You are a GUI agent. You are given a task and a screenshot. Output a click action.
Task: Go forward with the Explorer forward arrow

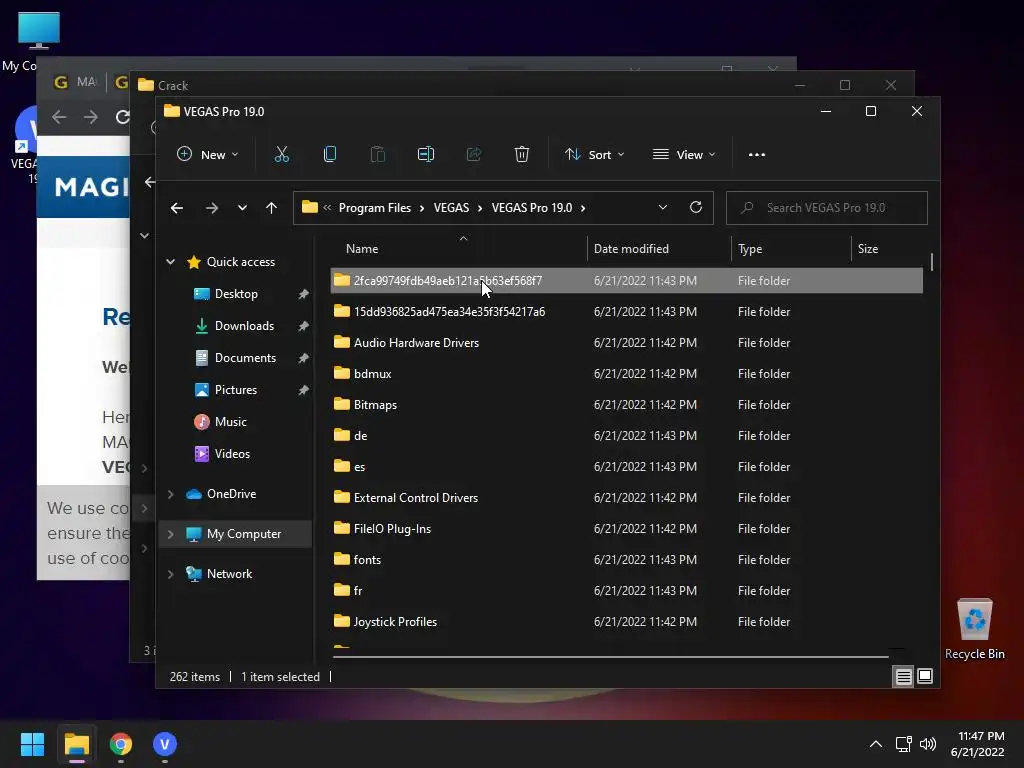coord(212,208)
